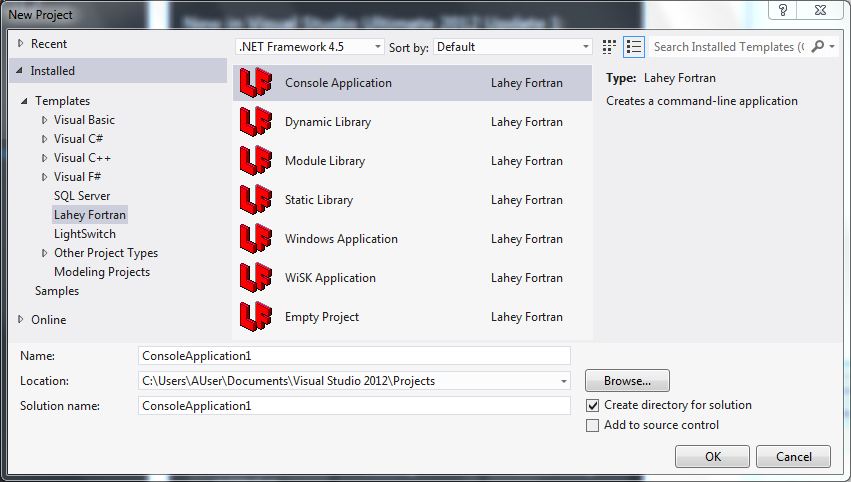The image size is (851, 482).
Task: Click the project Name input field
Action: click(x=354, y=356)
